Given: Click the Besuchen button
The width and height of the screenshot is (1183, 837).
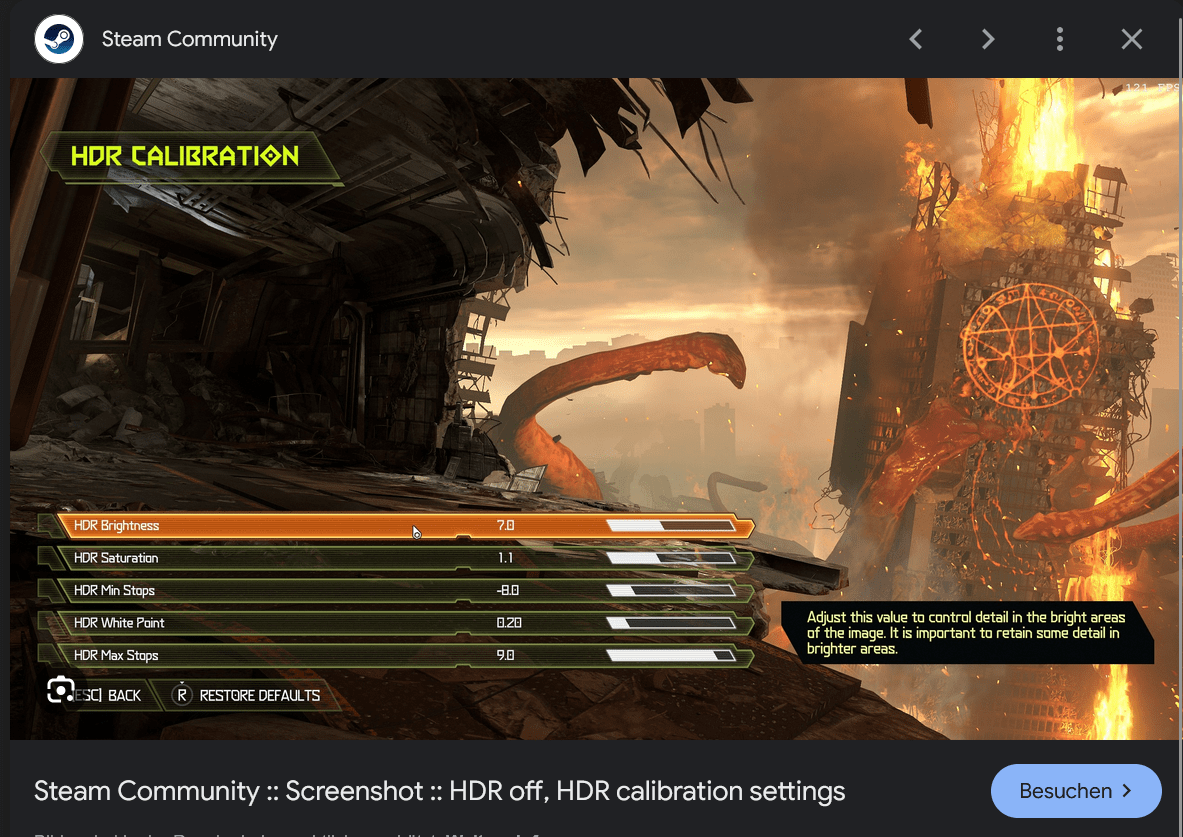Looking at the screenshot, I should coord(1076,791).
